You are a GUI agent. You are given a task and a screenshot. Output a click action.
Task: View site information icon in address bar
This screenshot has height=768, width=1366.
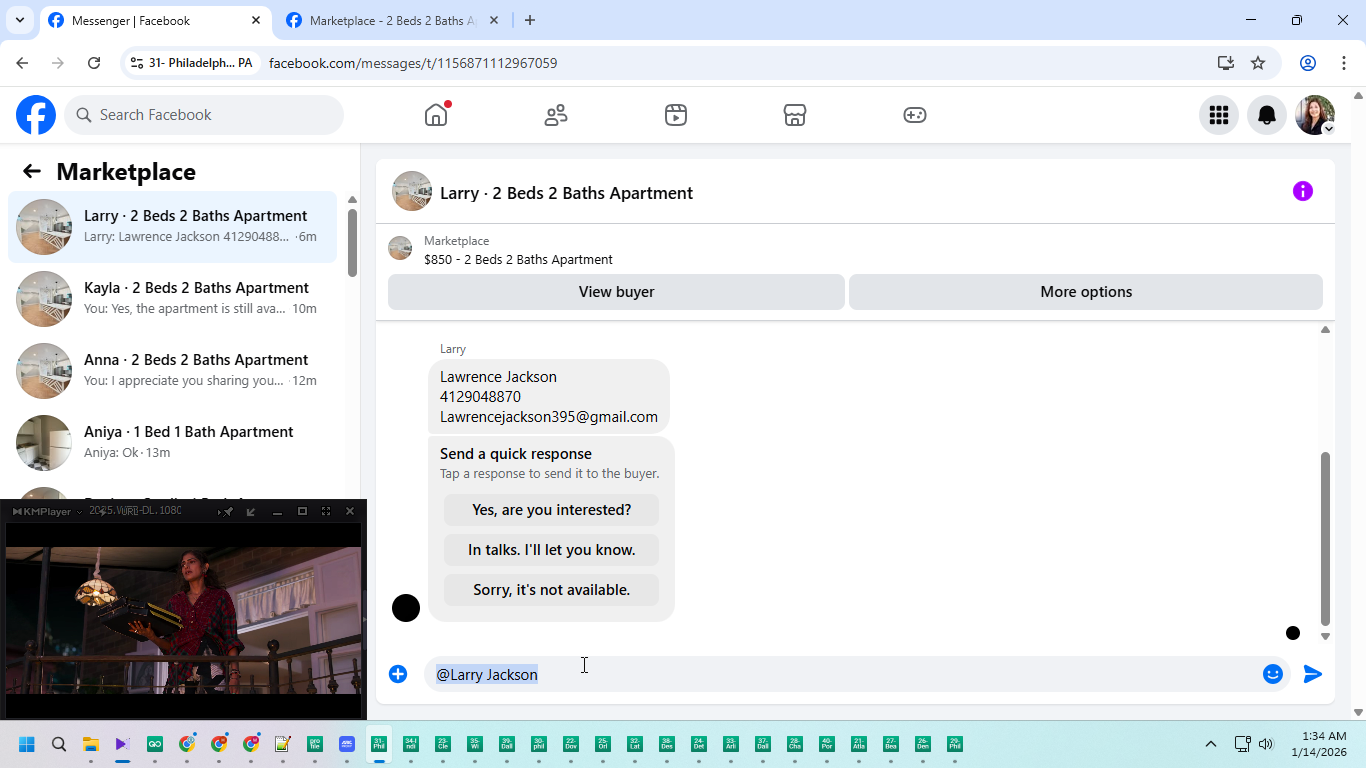tap(137, 63)
